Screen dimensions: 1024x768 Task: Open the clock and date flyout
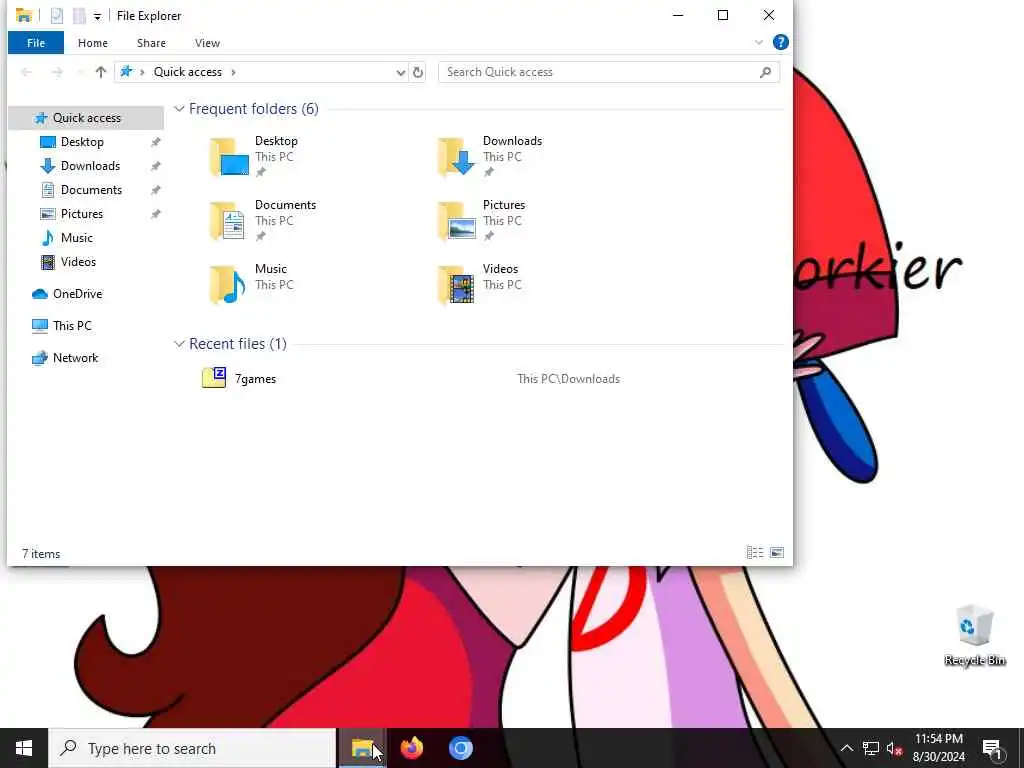[938, 748]
